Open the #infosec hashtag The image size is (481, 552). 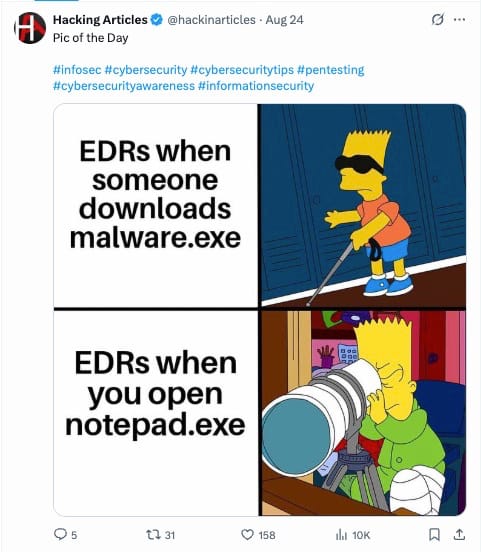click(77, 70)
